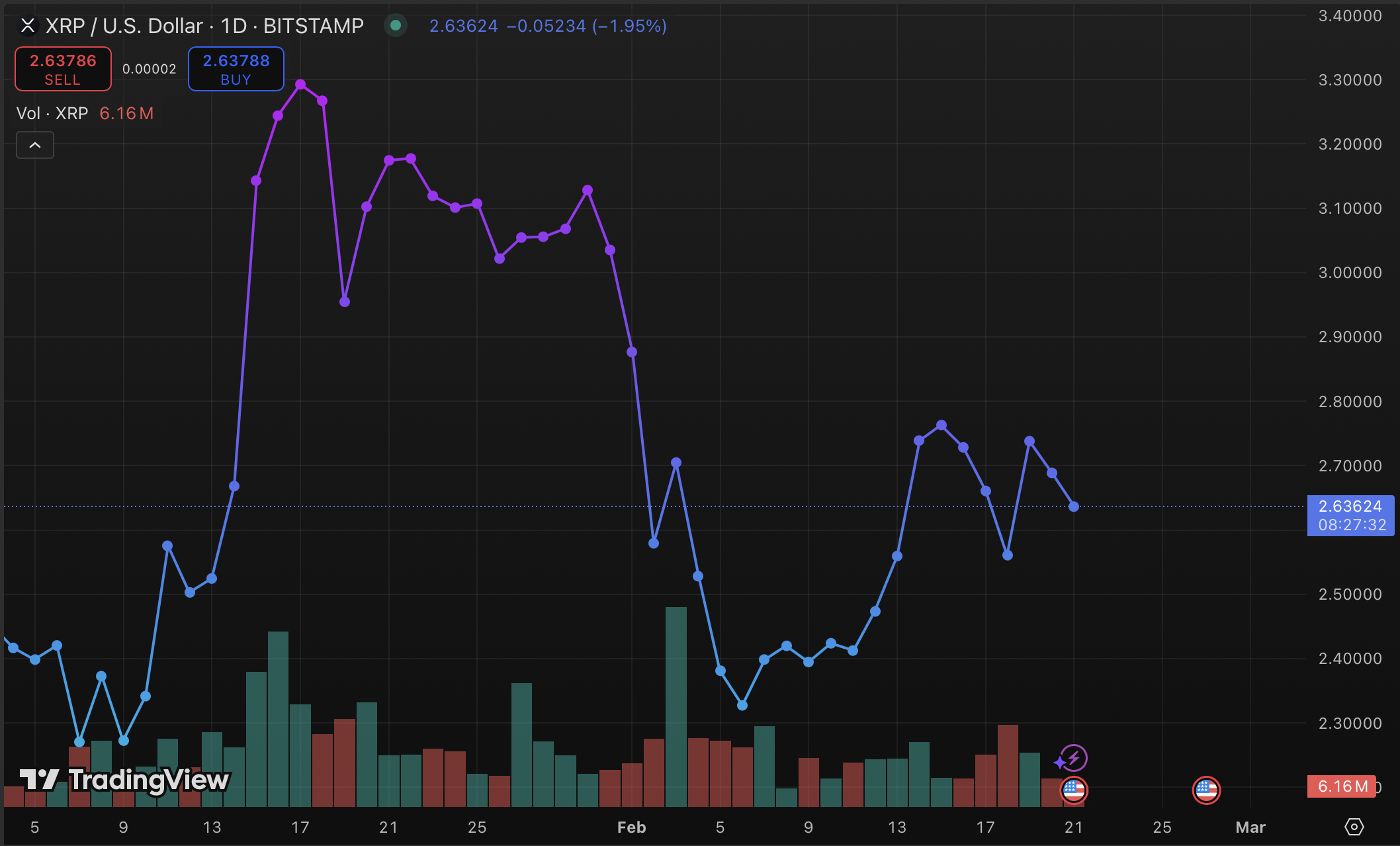Click US flag economic event near 21
Screen dimensions: 1400x846
pos(1073,790)
